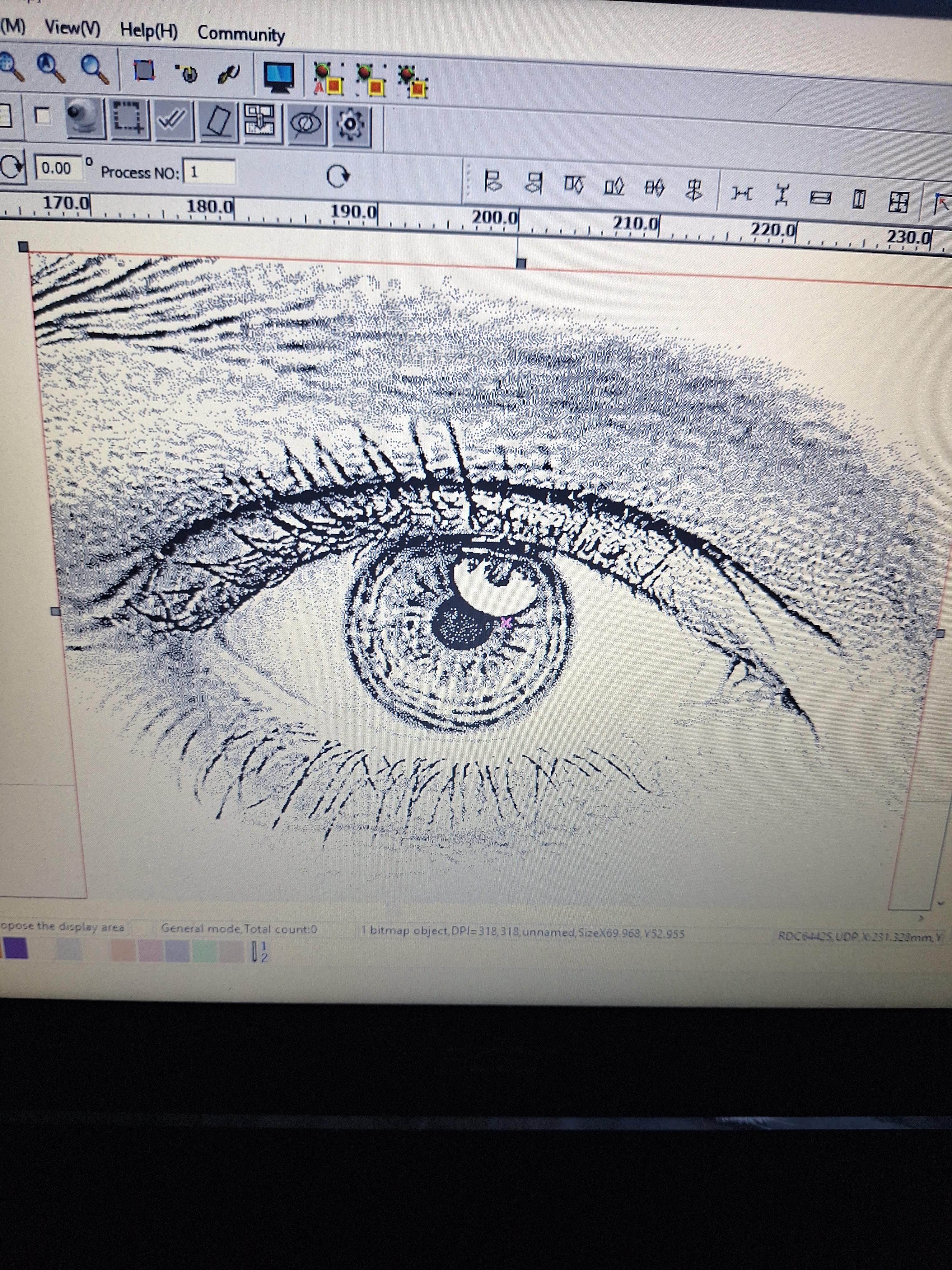Click the align bottom icon
The image size is (952, 1270).
[614, 186]
